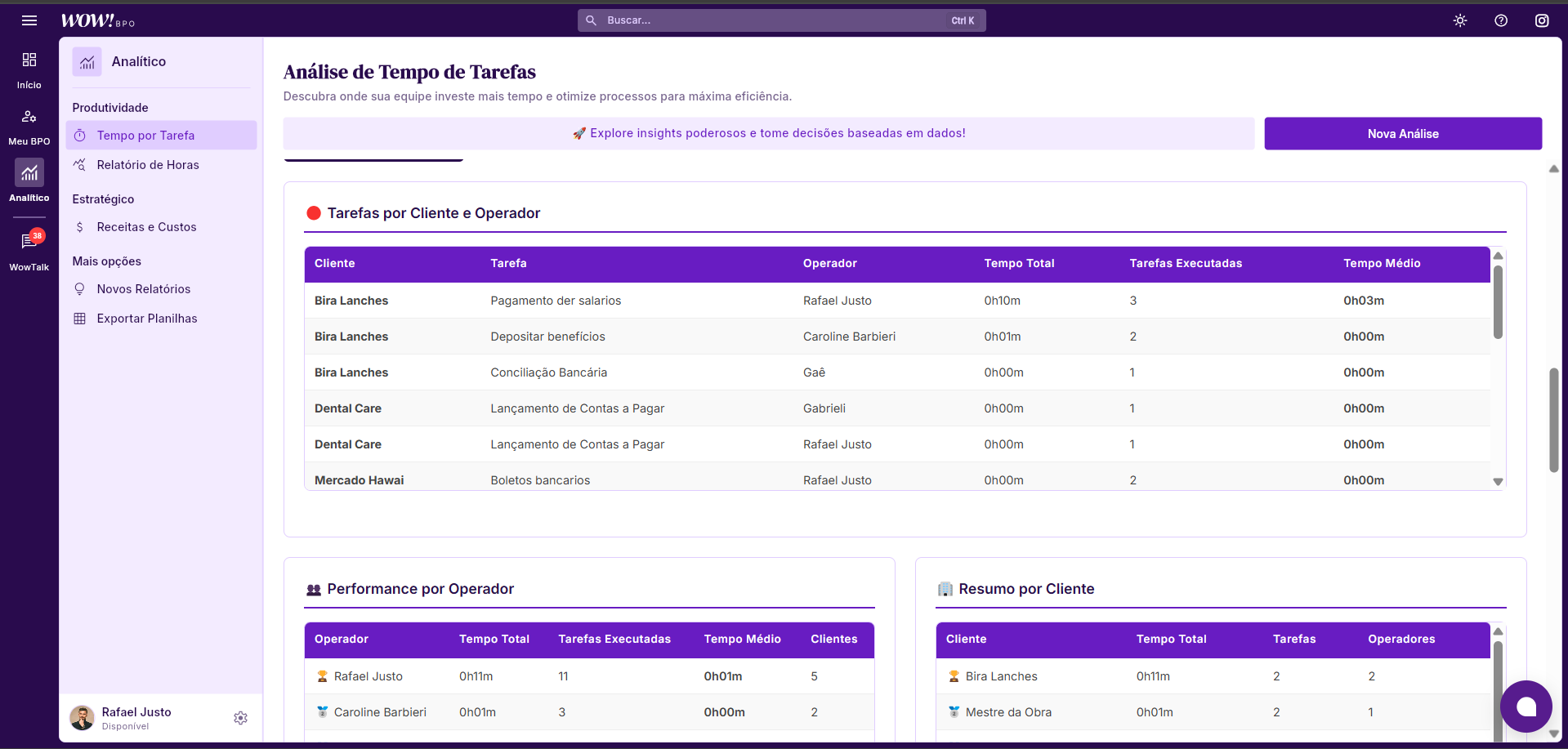
Task: Select Analítico in the left rail
Action: coord(29,181)
